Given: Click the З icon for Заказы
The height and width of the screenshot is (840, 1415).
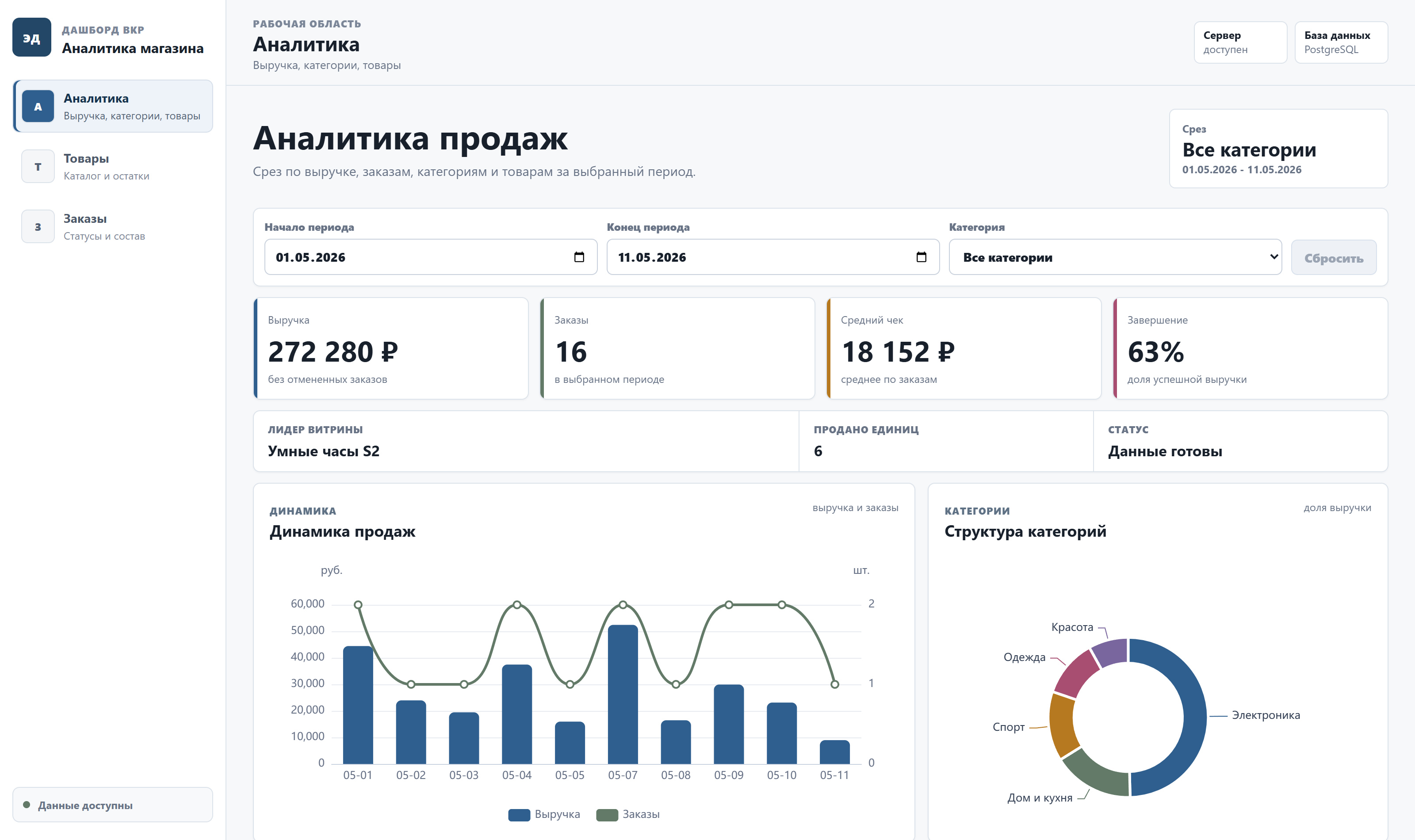Looking at the screenshot, I should 38,226.
